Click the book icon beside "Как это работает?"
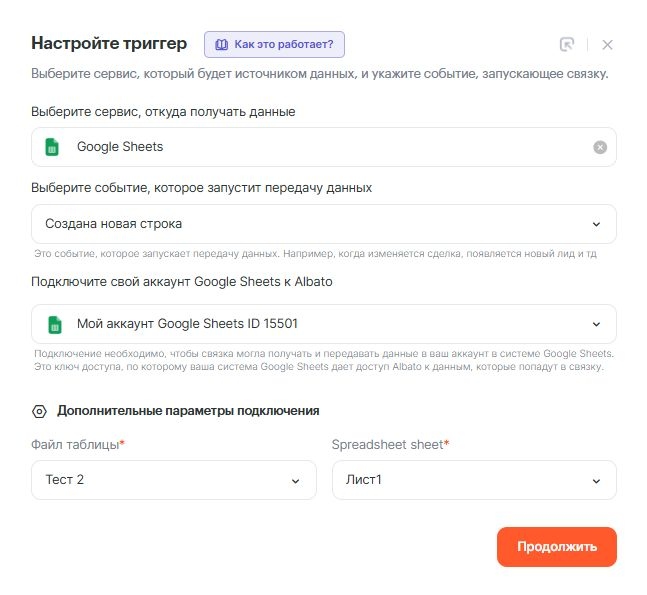 tap(221, 44)
